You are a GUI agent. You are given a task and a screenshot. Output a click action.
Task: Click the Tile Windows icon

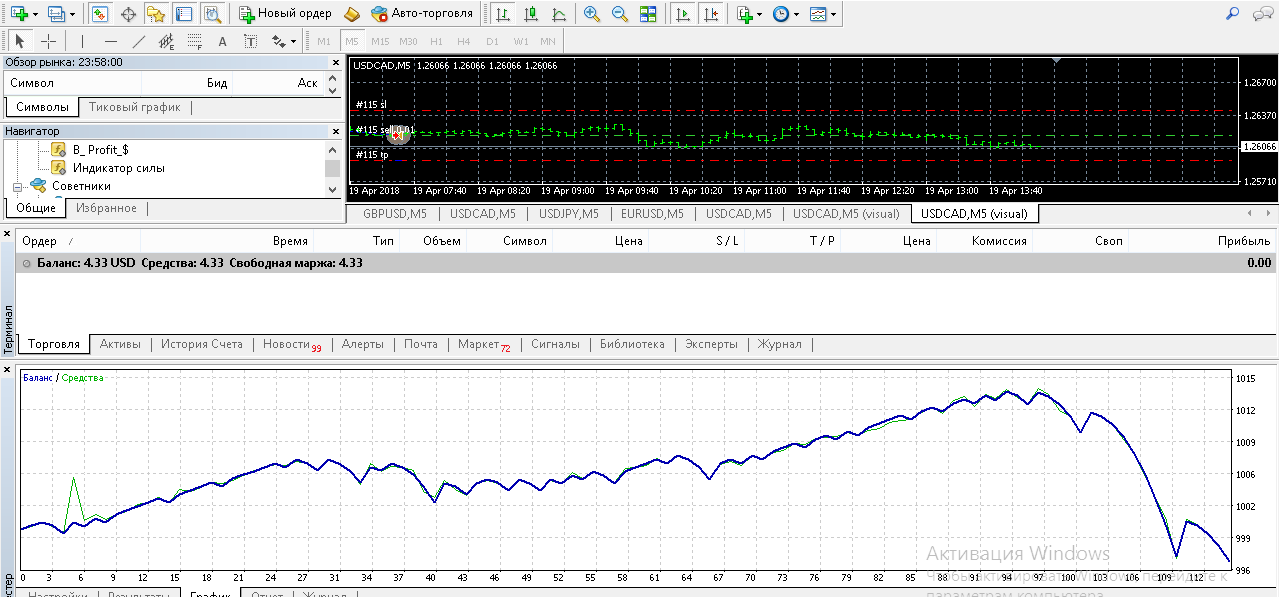(x=648, y=14)
